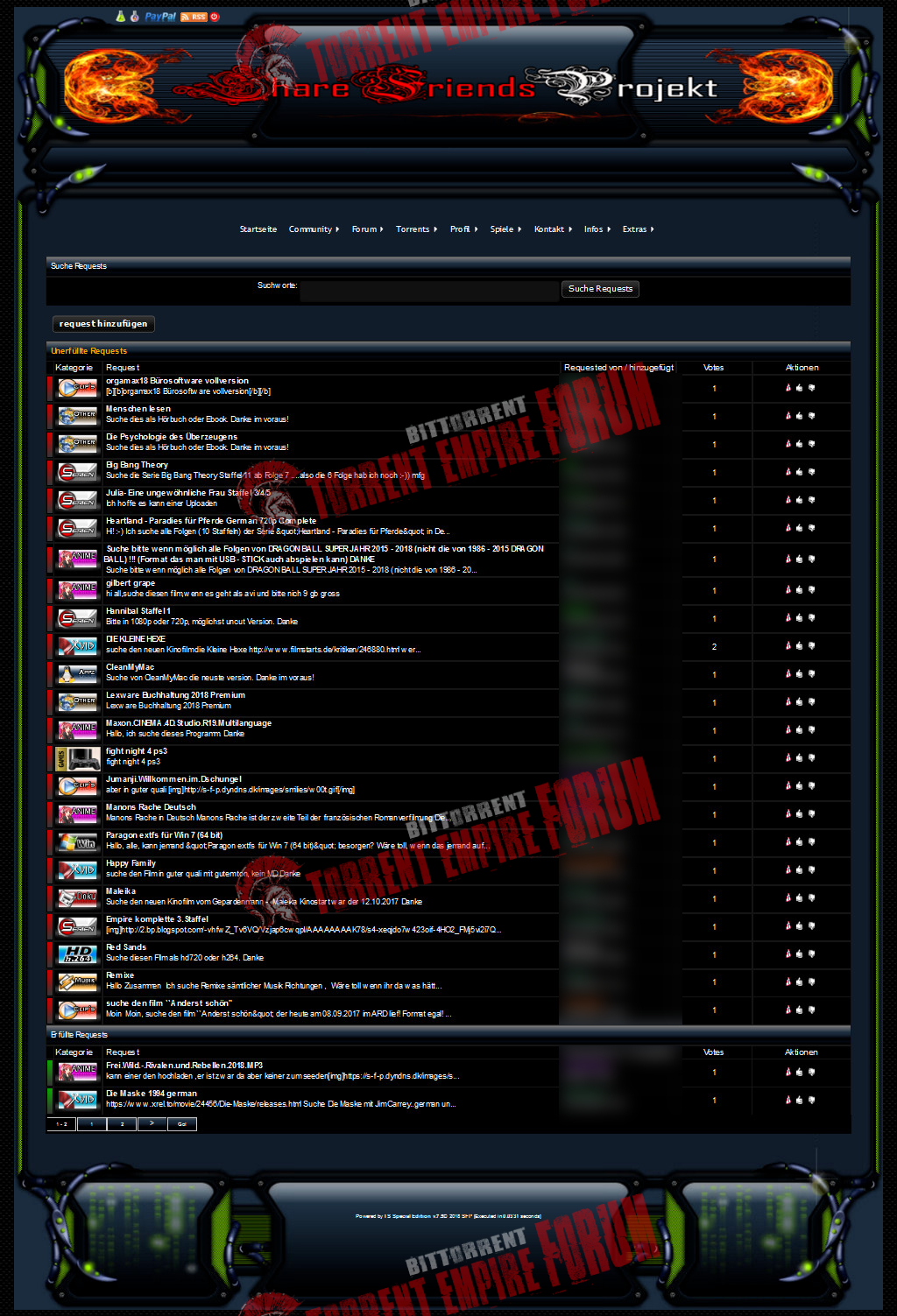
Task: Expand the Profil menu
Action: click(463, 229)
